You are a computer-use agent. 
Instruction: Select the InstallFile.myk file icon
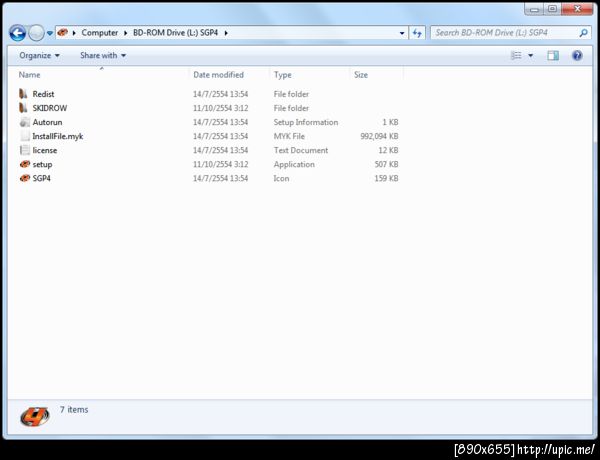[x=25, y=136]
